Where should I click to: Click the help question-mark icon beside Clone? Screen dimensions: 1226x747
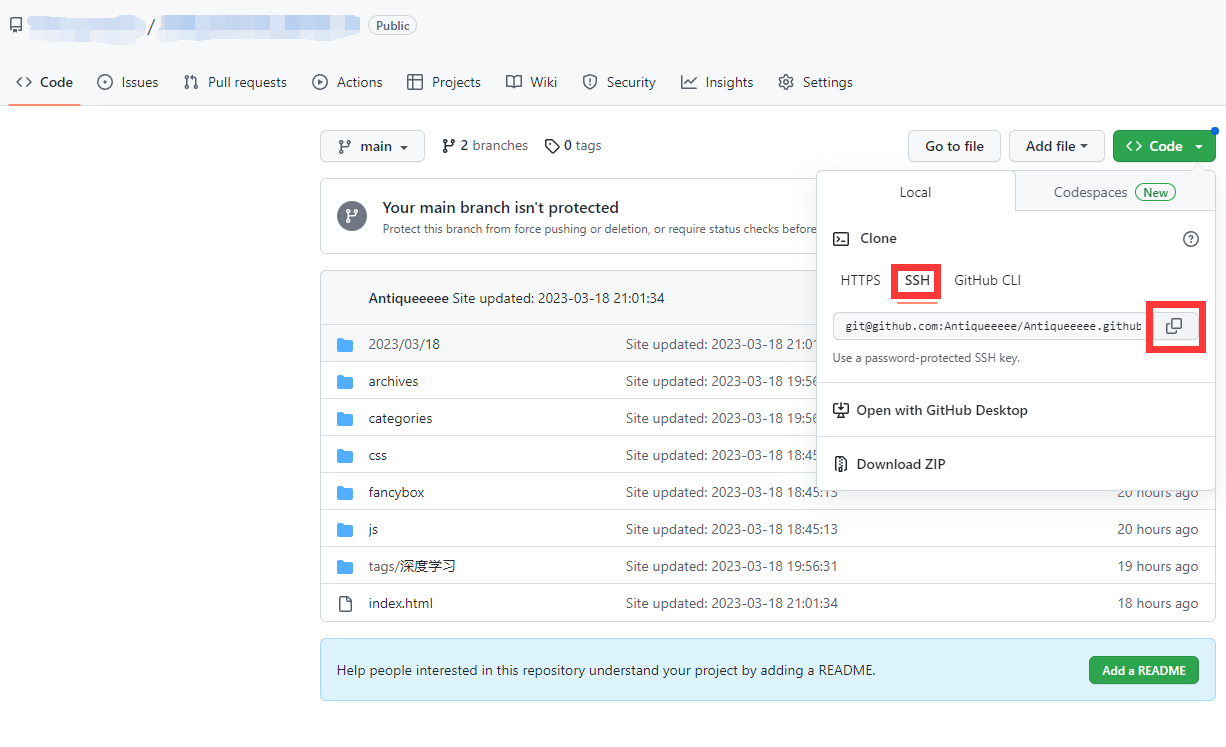[1190, 239]
